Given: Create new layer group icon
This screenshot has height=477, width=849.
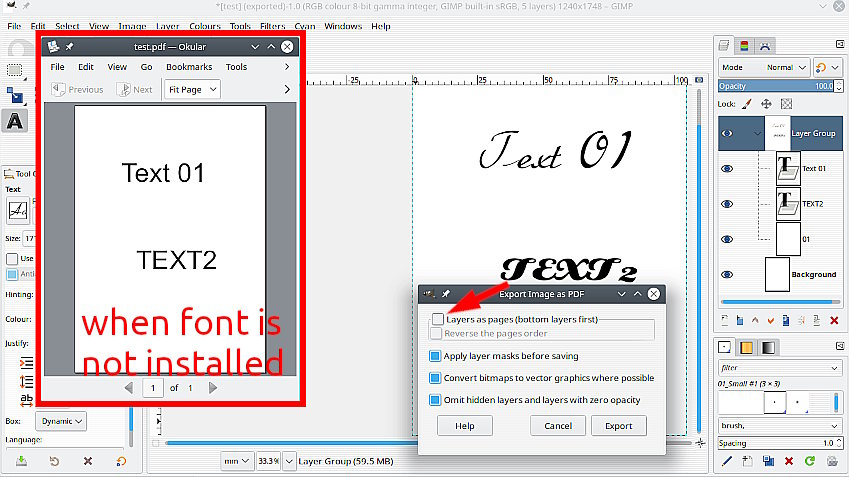Looking at the screenshot, I should pyautogui.click(x=740, y=321).
